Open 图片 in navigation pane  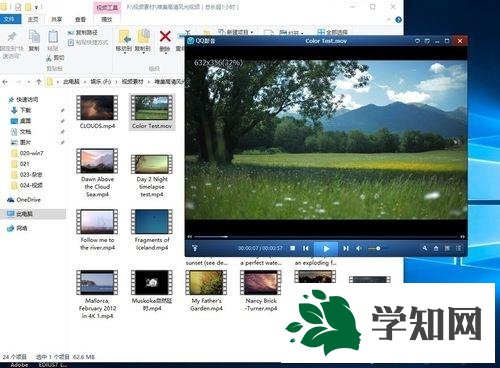[25, 142]
